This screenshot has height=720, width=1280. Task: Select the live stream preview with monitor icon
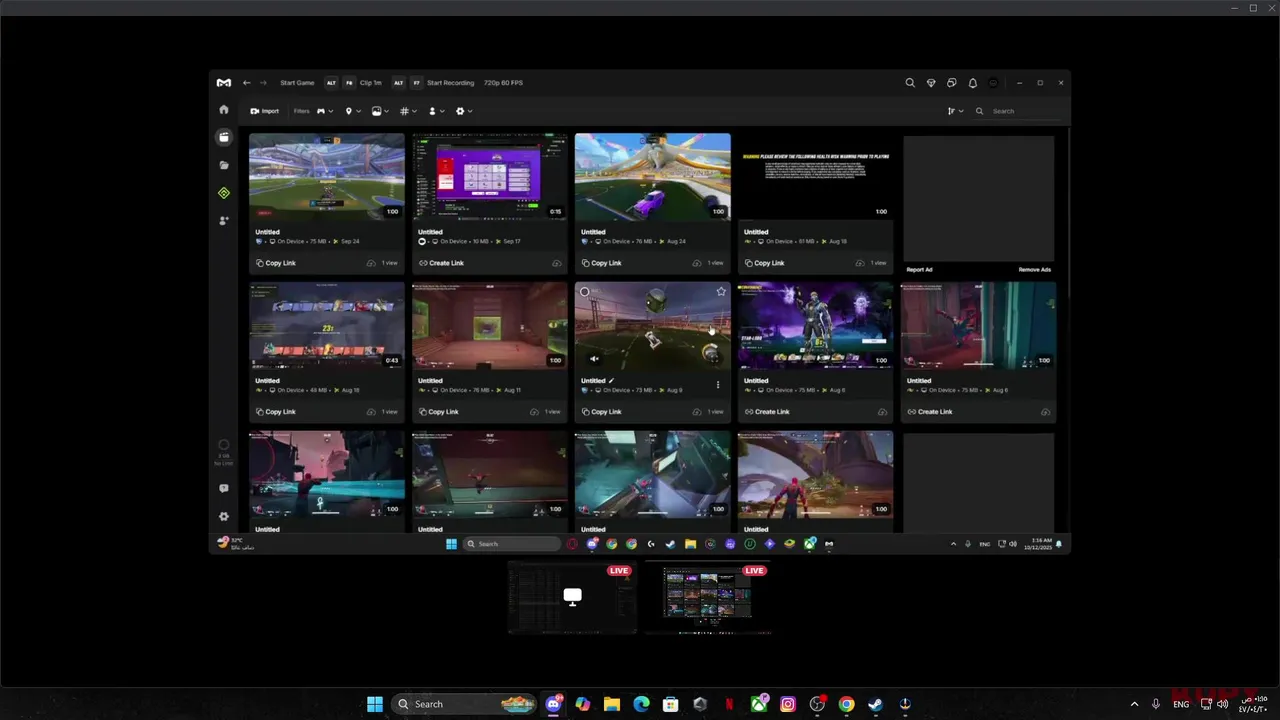(572, 598)
